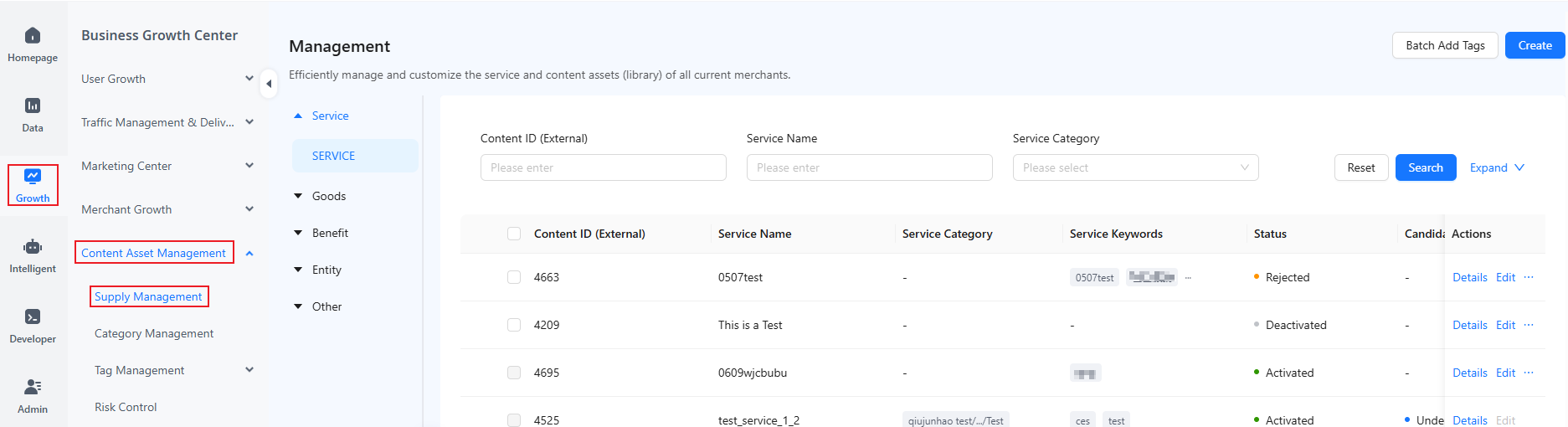1568x427 pixels.
Task: Expand the Tag Management submenu
Action: 249,370
